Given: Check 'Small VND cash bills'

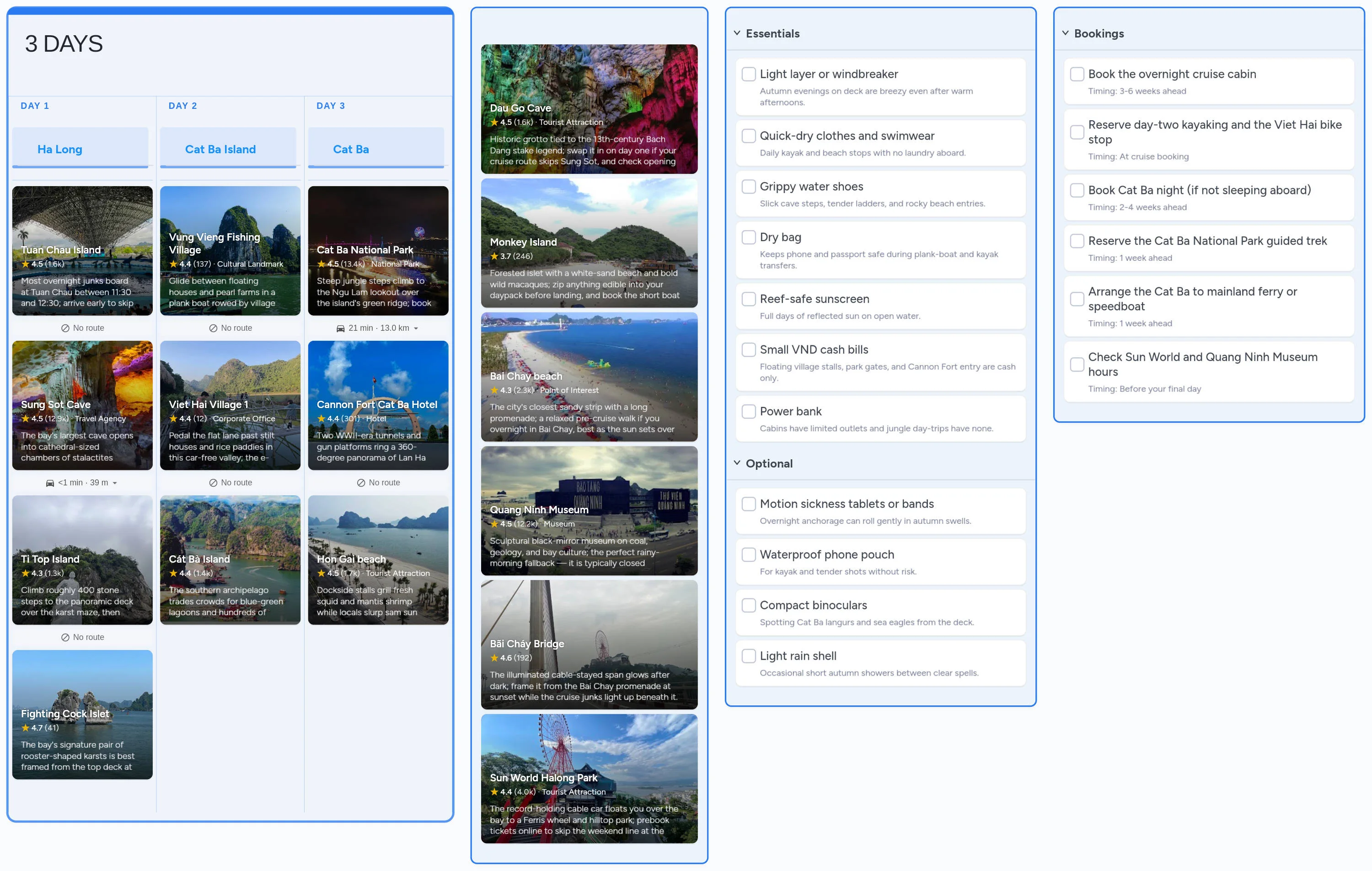Looking at the screenshot, I should pos(749,349).
